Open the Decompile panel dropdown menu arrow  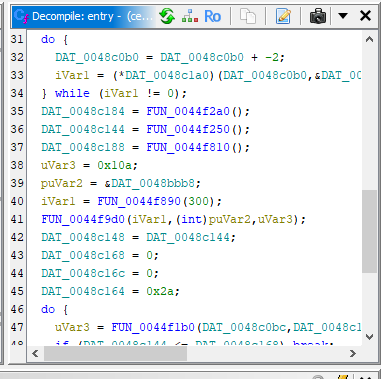point(343,16)
